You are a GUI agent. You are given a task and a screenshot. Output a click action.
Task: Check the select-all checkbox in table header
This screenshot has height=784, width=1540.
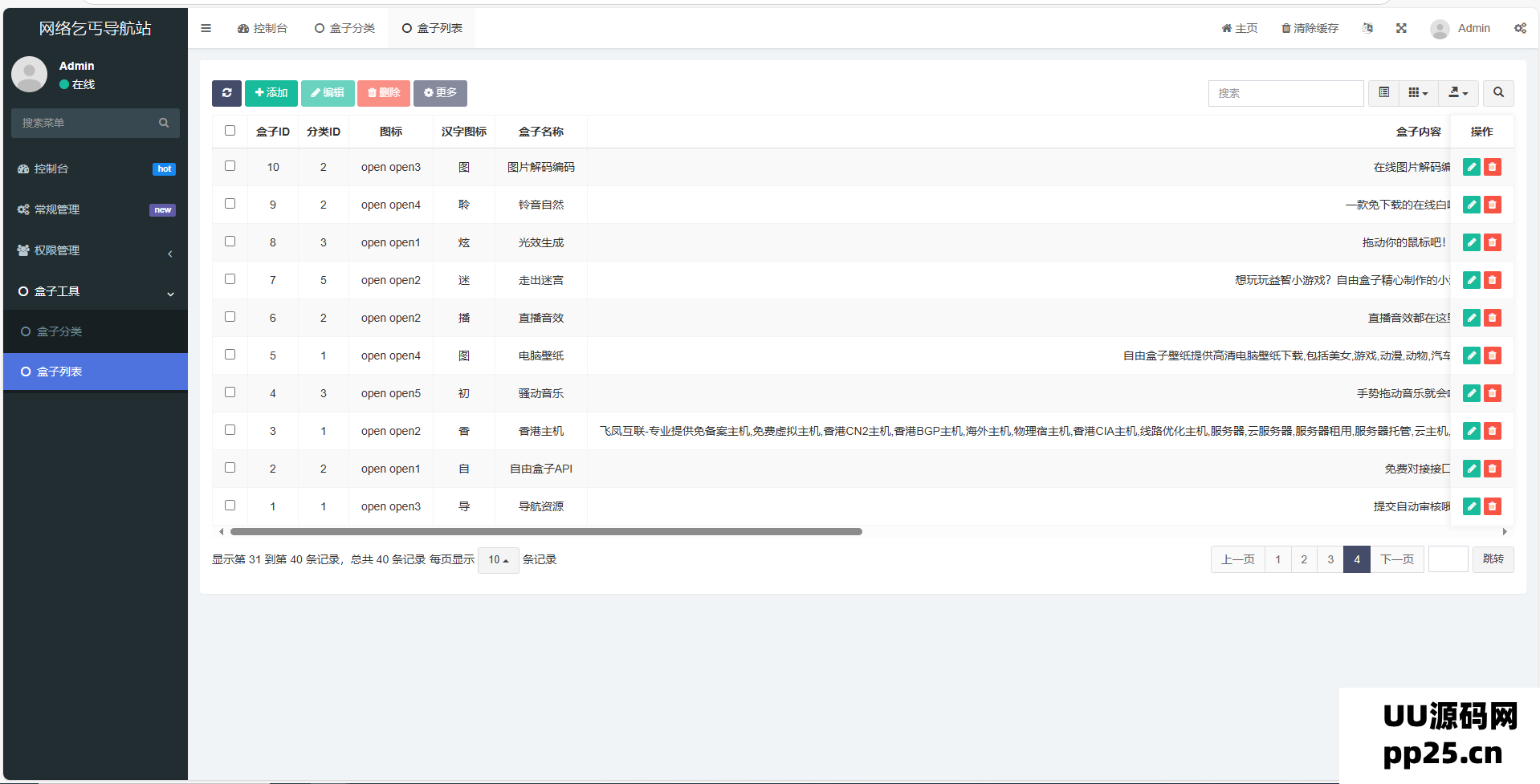(230, 131)
